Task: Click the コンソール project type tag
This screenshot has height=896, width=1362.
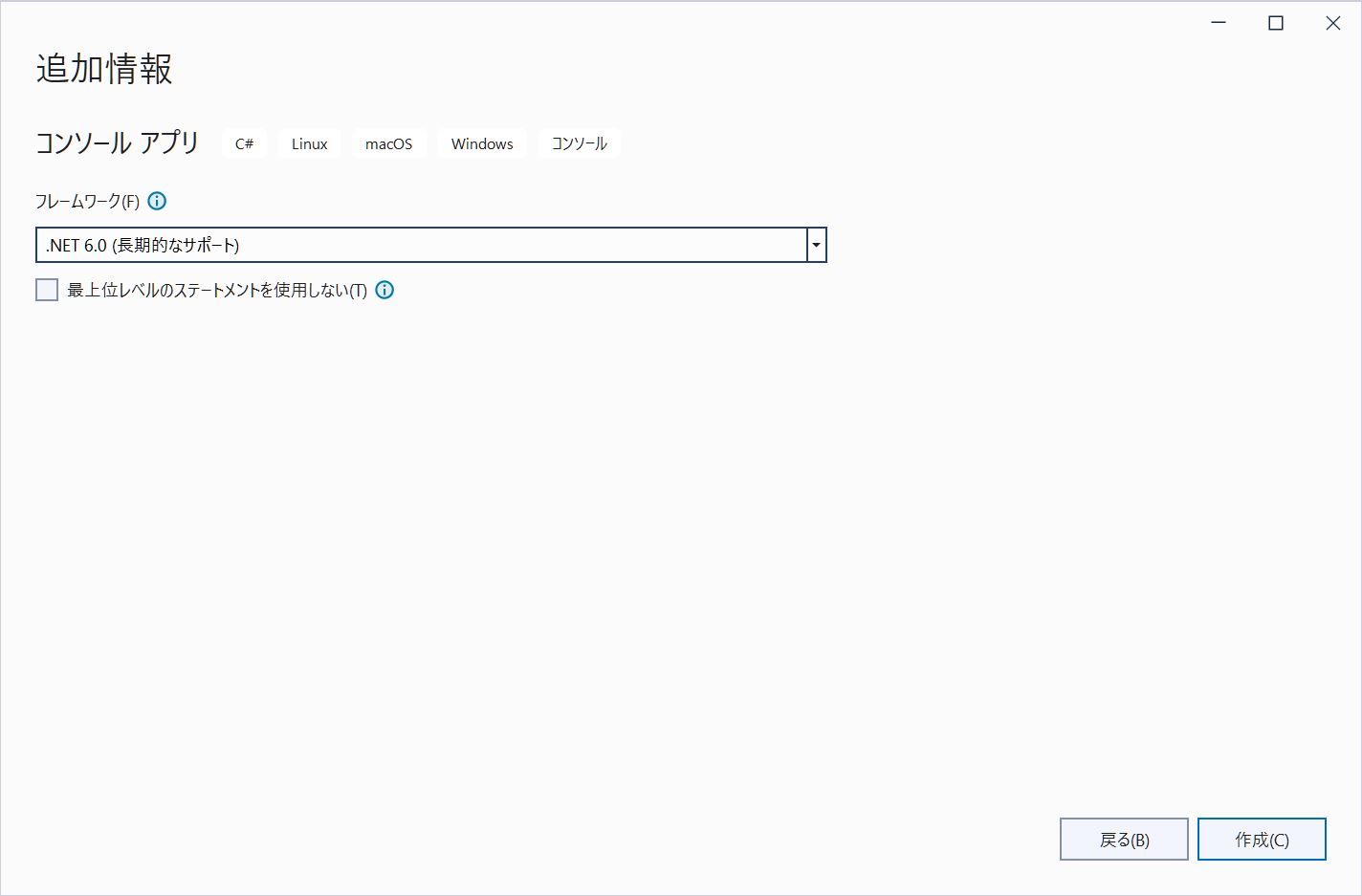Action: pos(579,143)
